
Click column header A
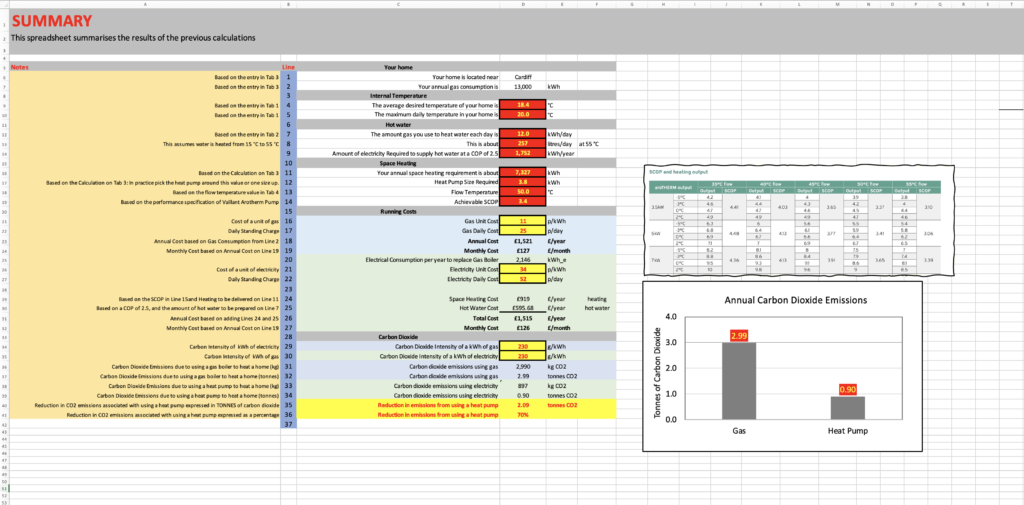pos(144,5)
